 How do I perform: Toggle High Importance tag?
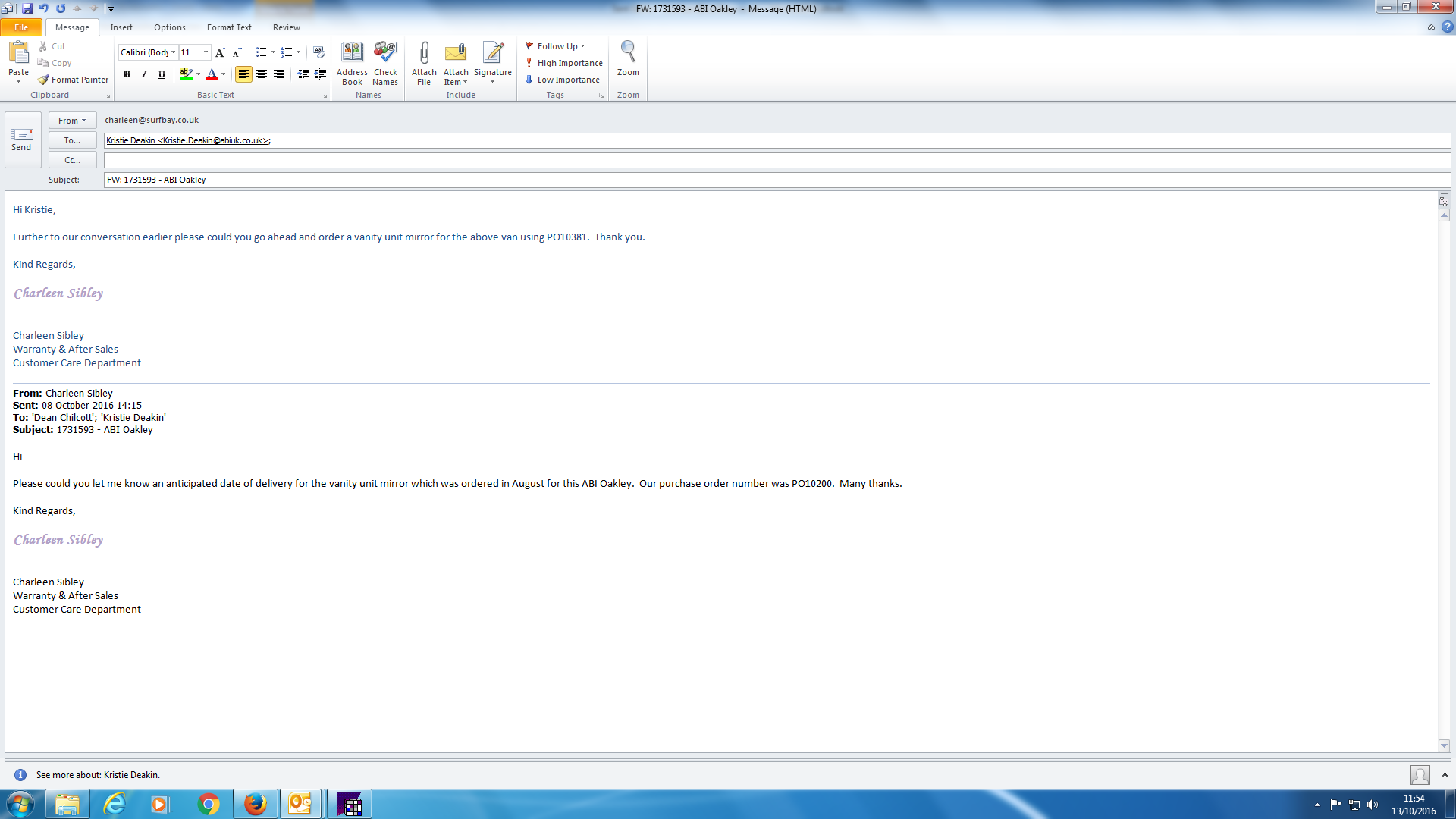pos(563,63)
